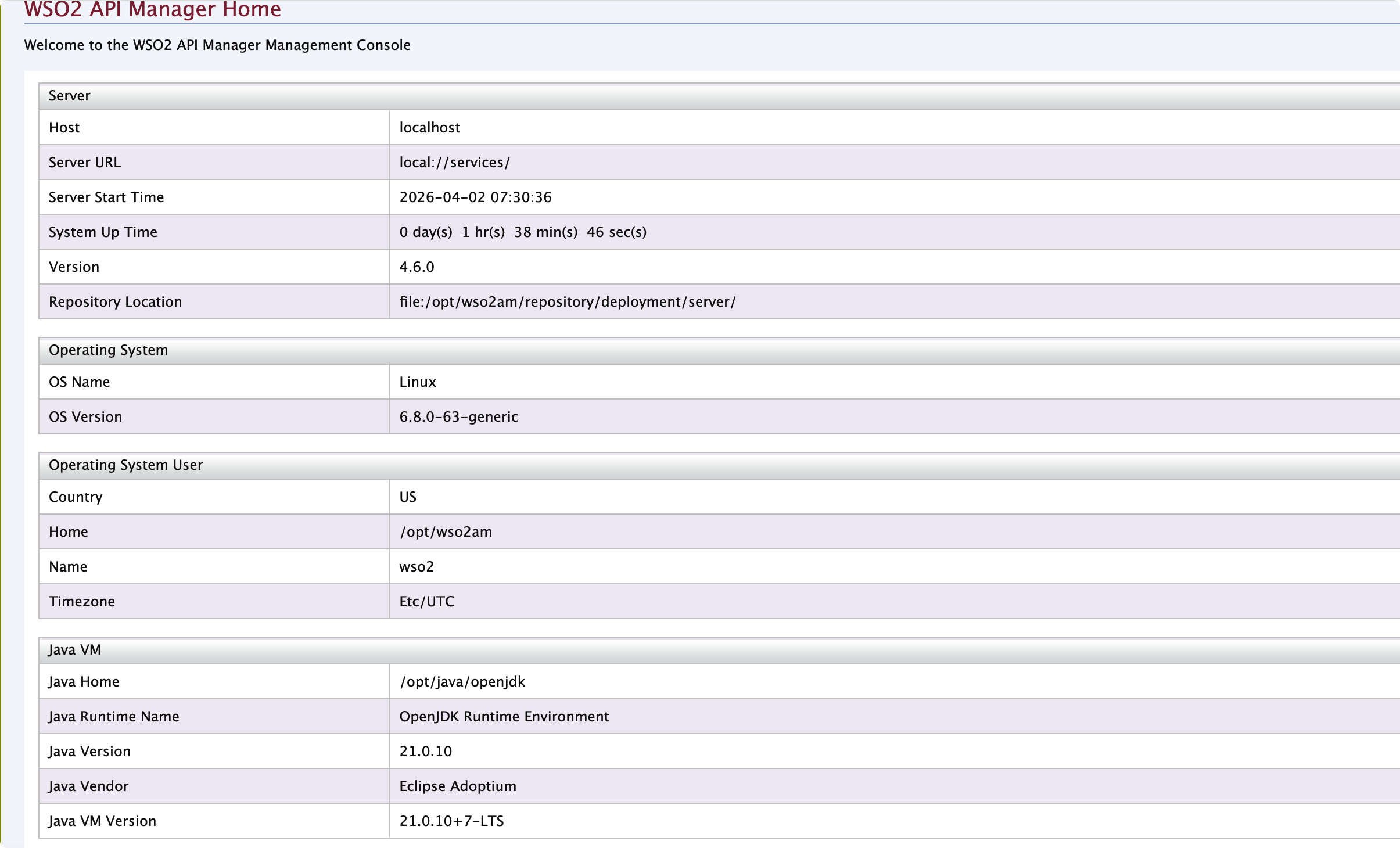1400x848 pixels.
Task: Click the OS Name value Linux
Action: (x=417, y=382)
